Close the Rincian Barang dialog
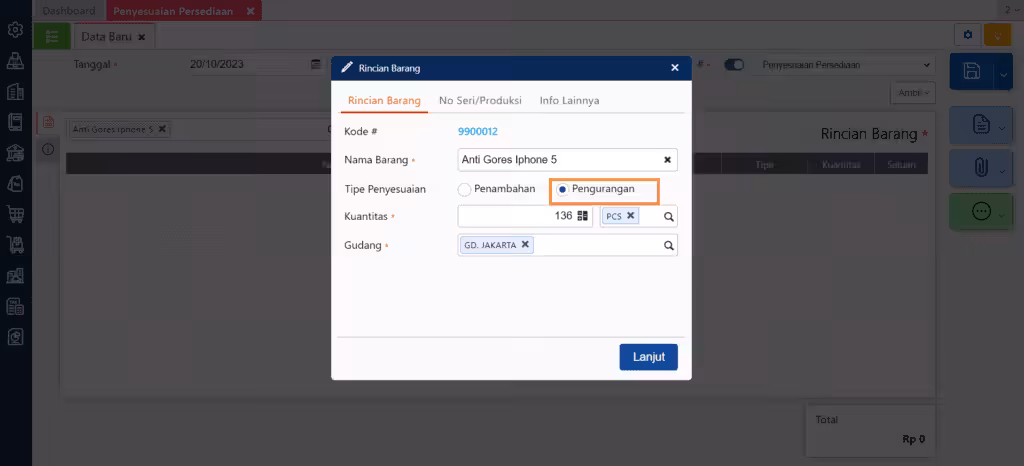1024x466 pixels. click(675, 67)
